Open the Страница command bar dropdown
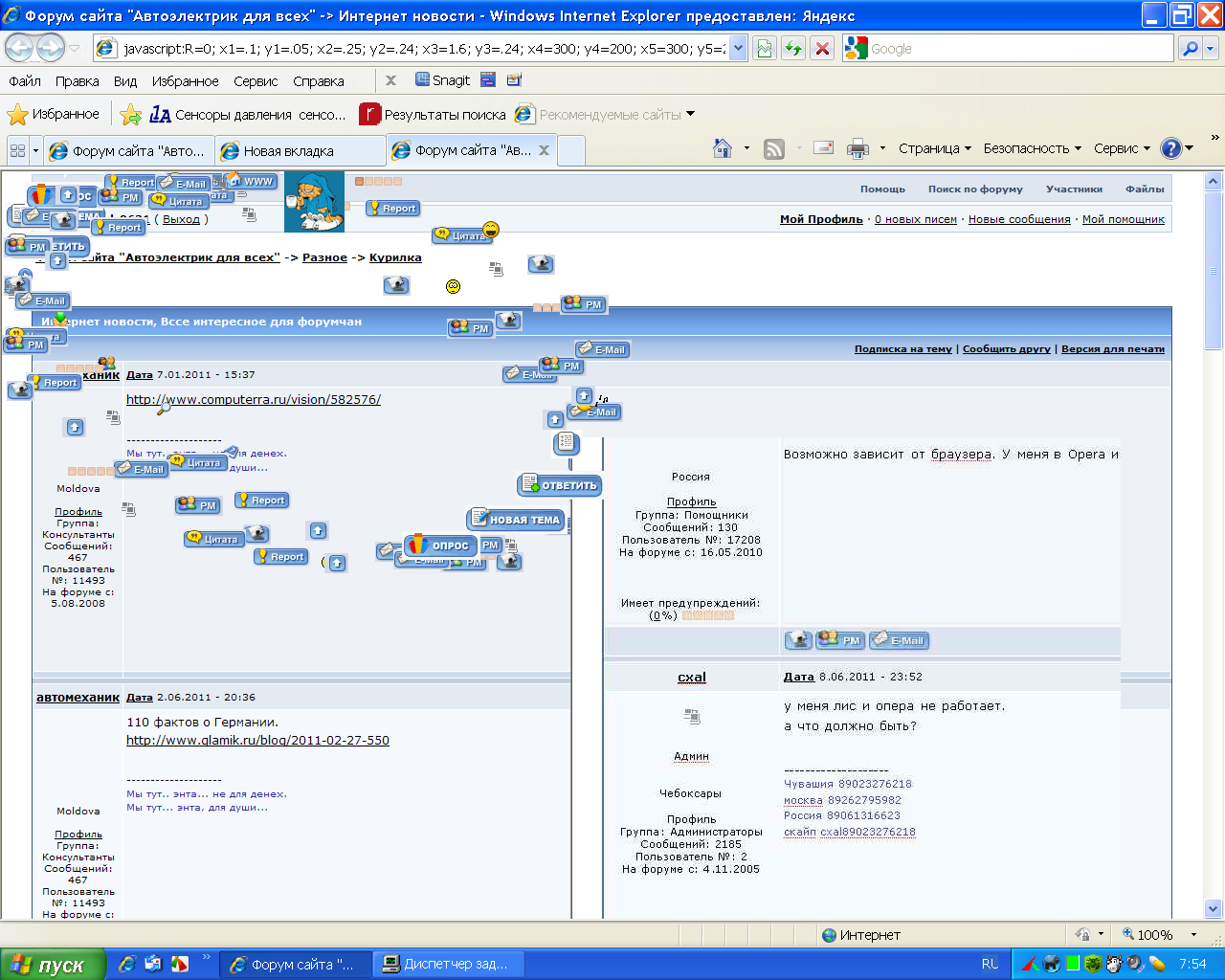 pos(935,148)
